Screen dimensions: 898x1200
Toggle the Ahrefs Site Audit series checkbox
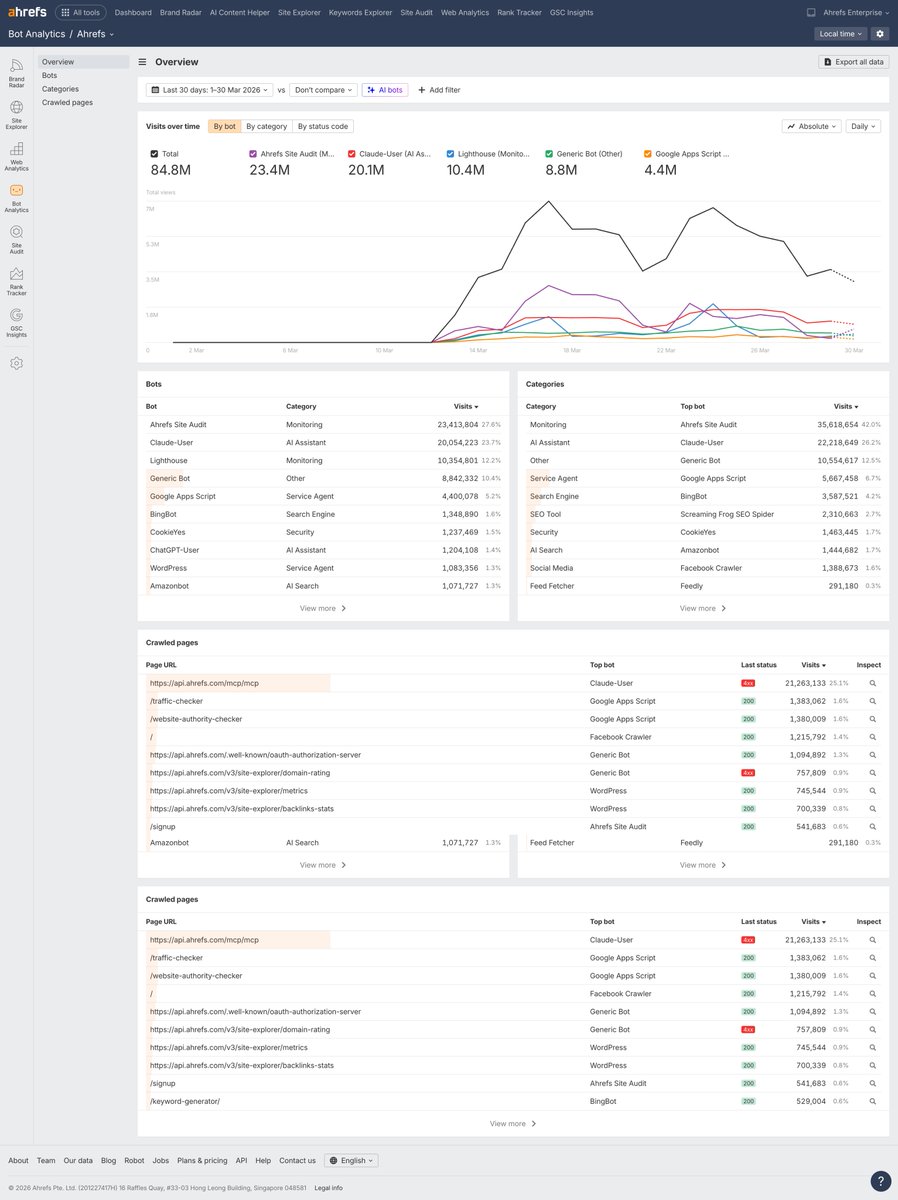(x=252, y=154)
